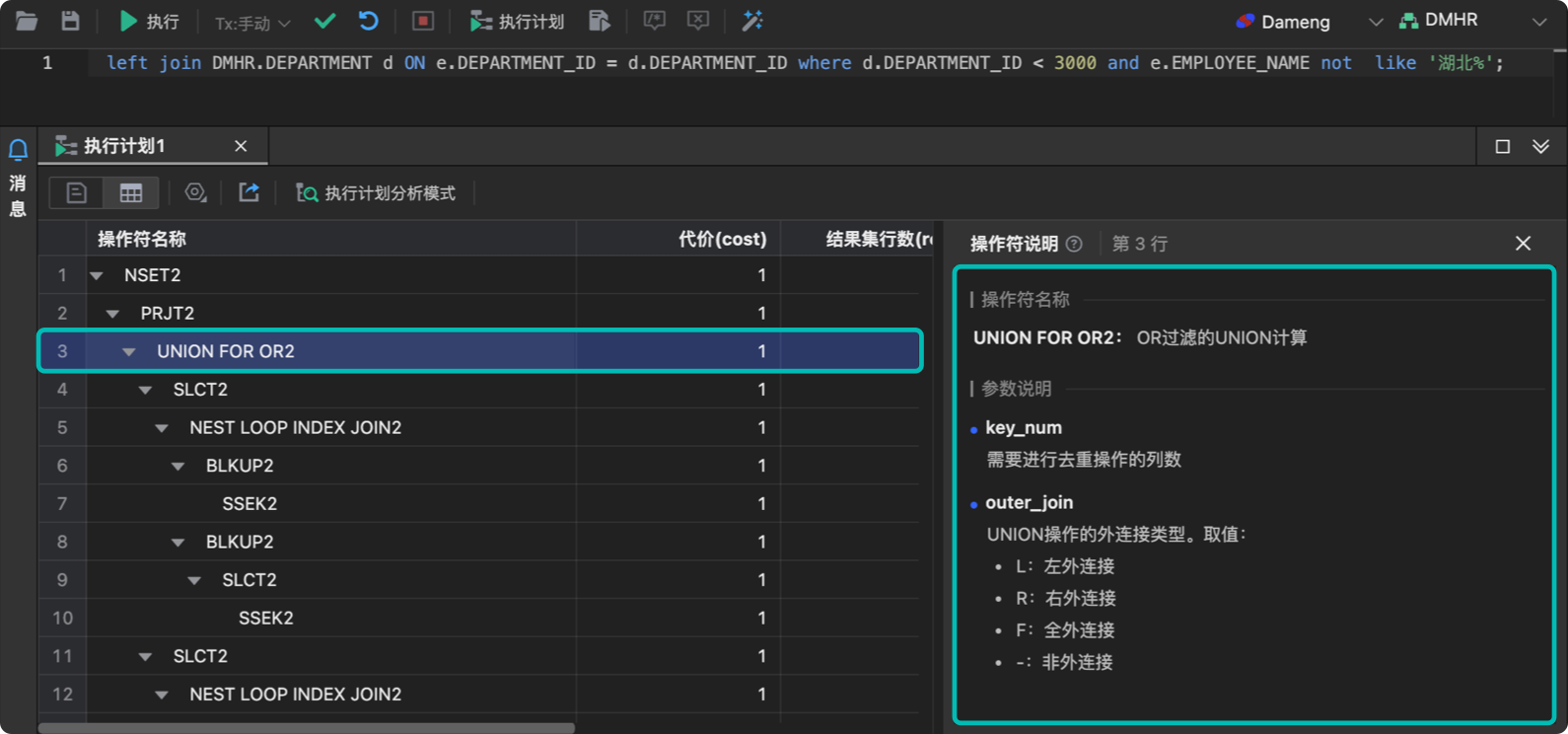Collapse SLCT2 node in row 9
The height and width of the screenshot is (734, 1568).
(x=194, y=581)
